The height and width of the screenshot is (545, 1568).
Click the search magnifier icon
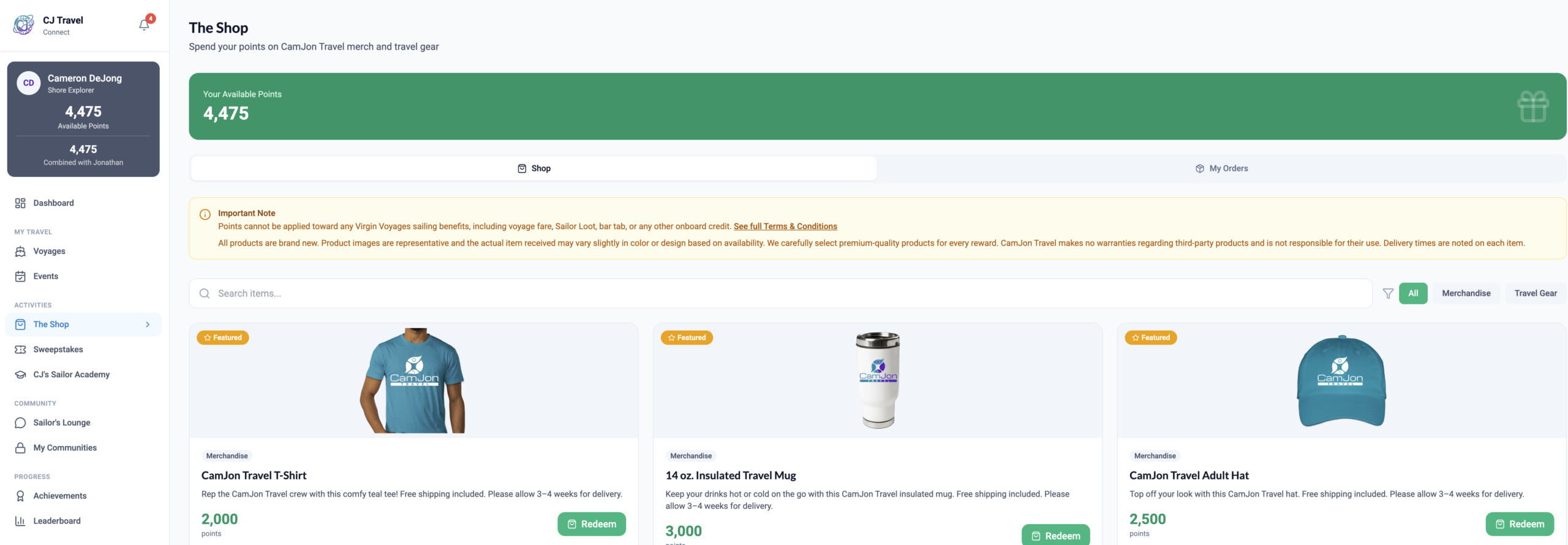[205, 294]
